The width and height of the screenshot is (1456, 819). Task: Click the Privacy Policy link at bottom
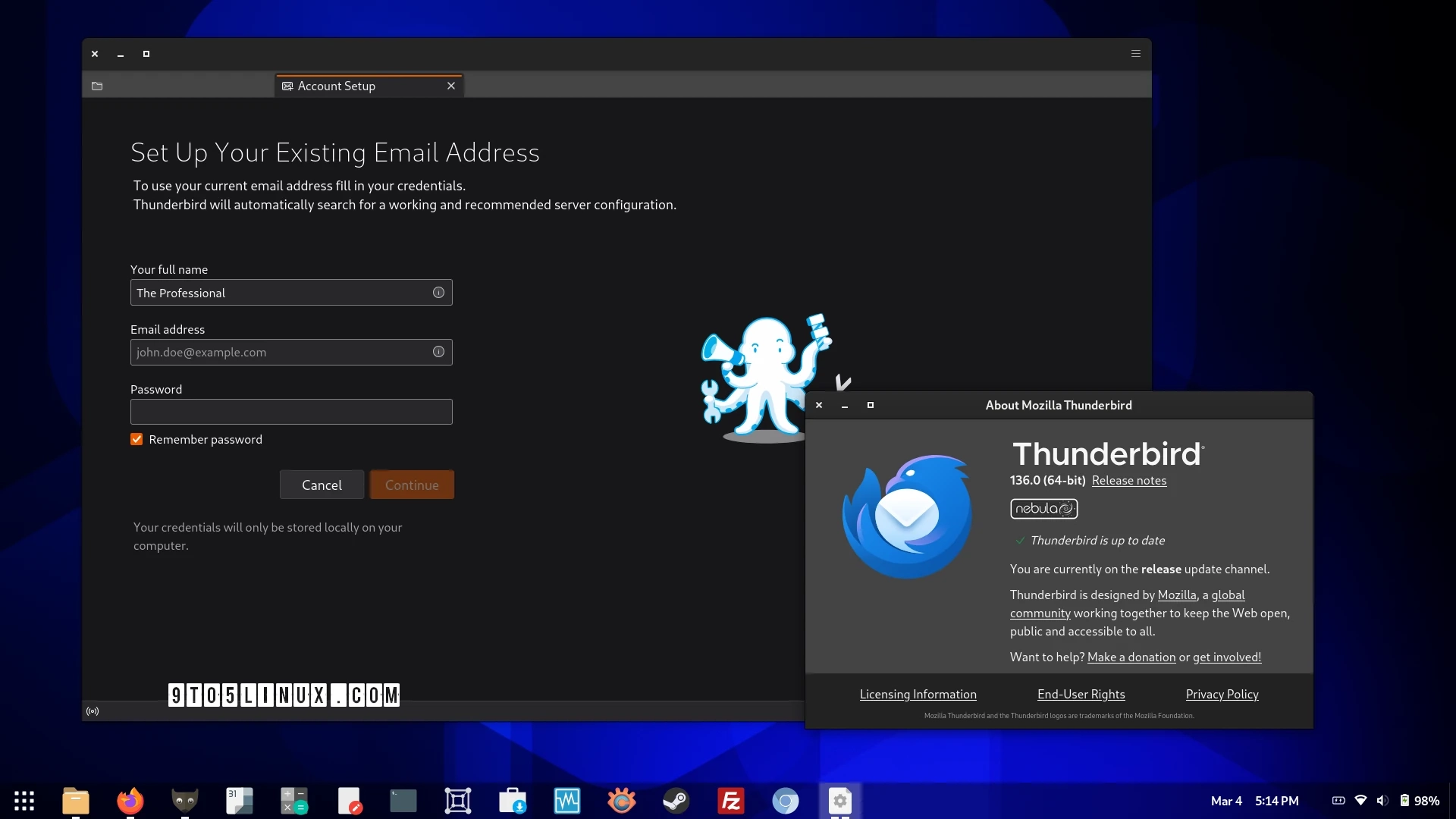coord(1222,694)
